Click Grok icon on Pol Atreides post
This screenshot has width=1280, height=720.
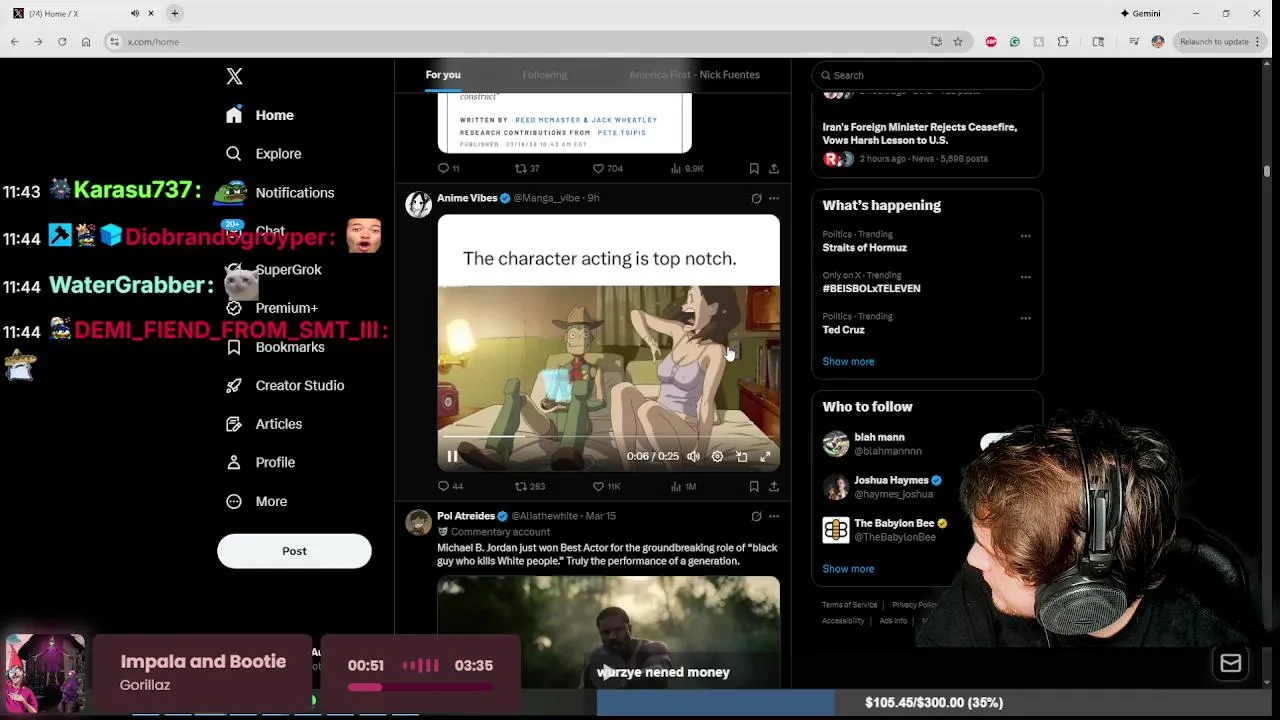tap(756, 516)
